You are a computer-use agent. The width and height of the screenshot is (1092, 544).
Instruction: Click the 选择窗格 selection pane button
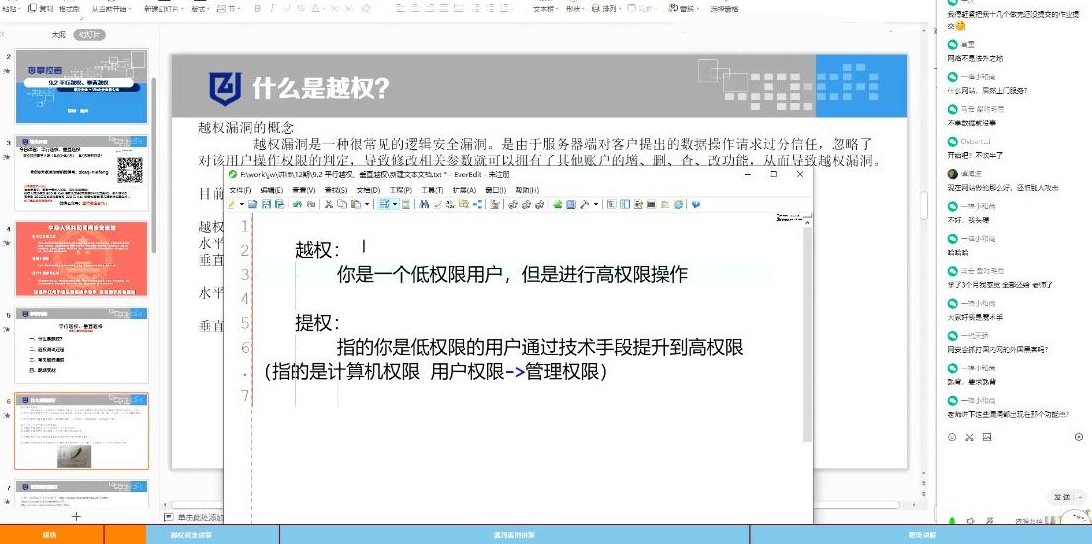click(x=724, y=9)
